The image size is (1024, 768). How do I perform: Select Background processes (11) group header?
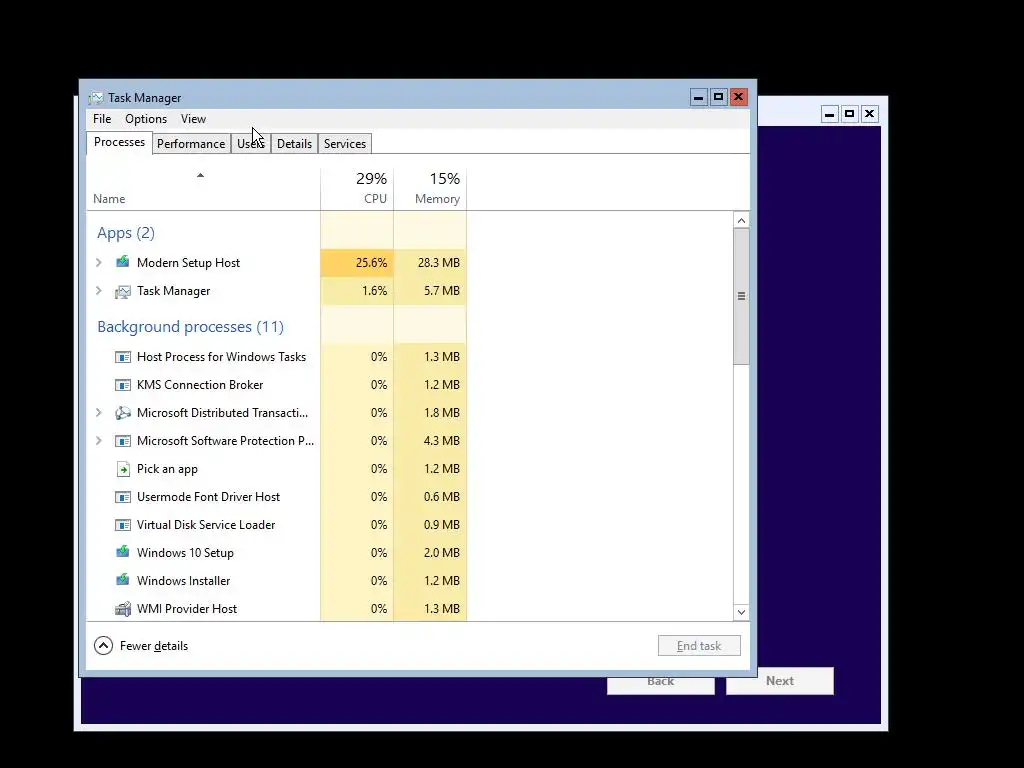click(x=191, y=327)
